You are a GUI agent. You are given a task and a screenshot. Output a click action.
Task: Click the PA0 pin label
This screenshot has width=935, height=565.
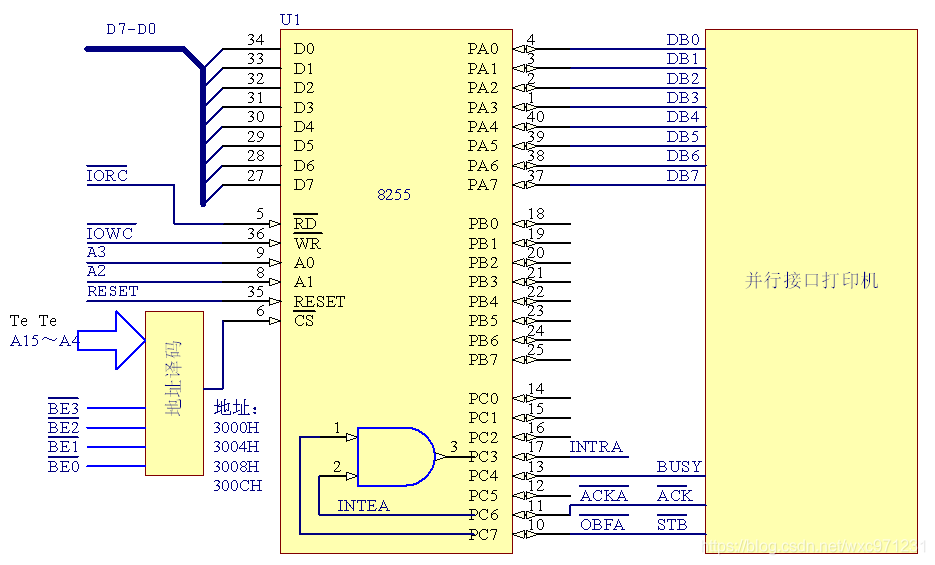[x=482, y=49]
